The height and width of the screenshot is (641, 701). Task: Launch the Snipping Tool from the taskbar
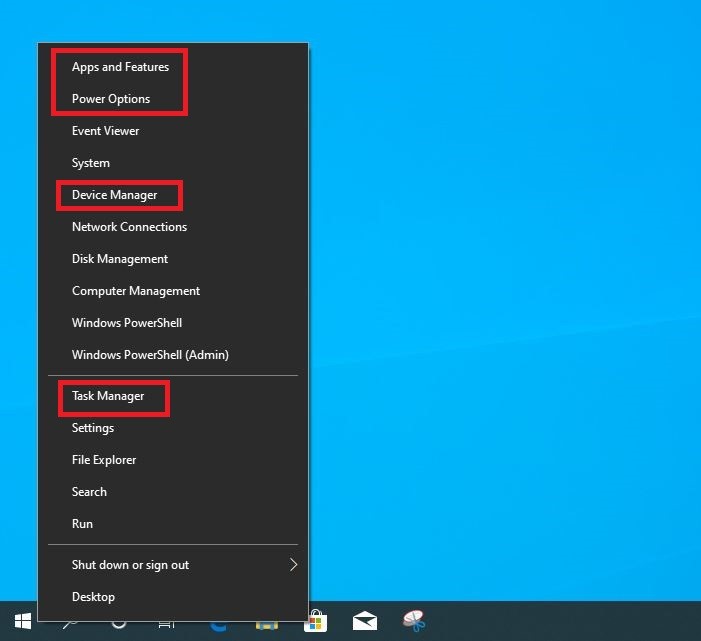[414, 622]
